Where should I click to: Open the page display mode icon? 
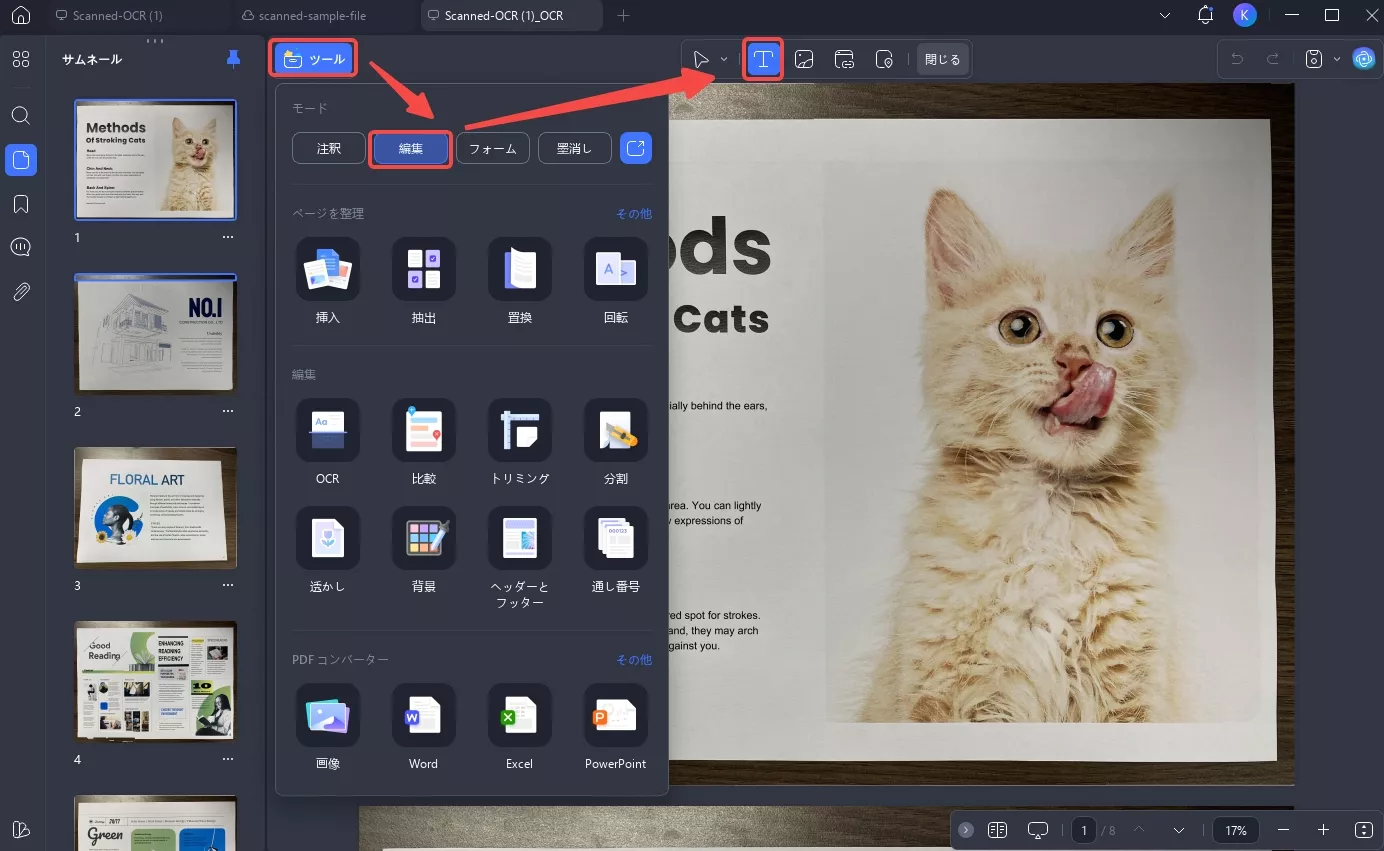coord(997,830)
